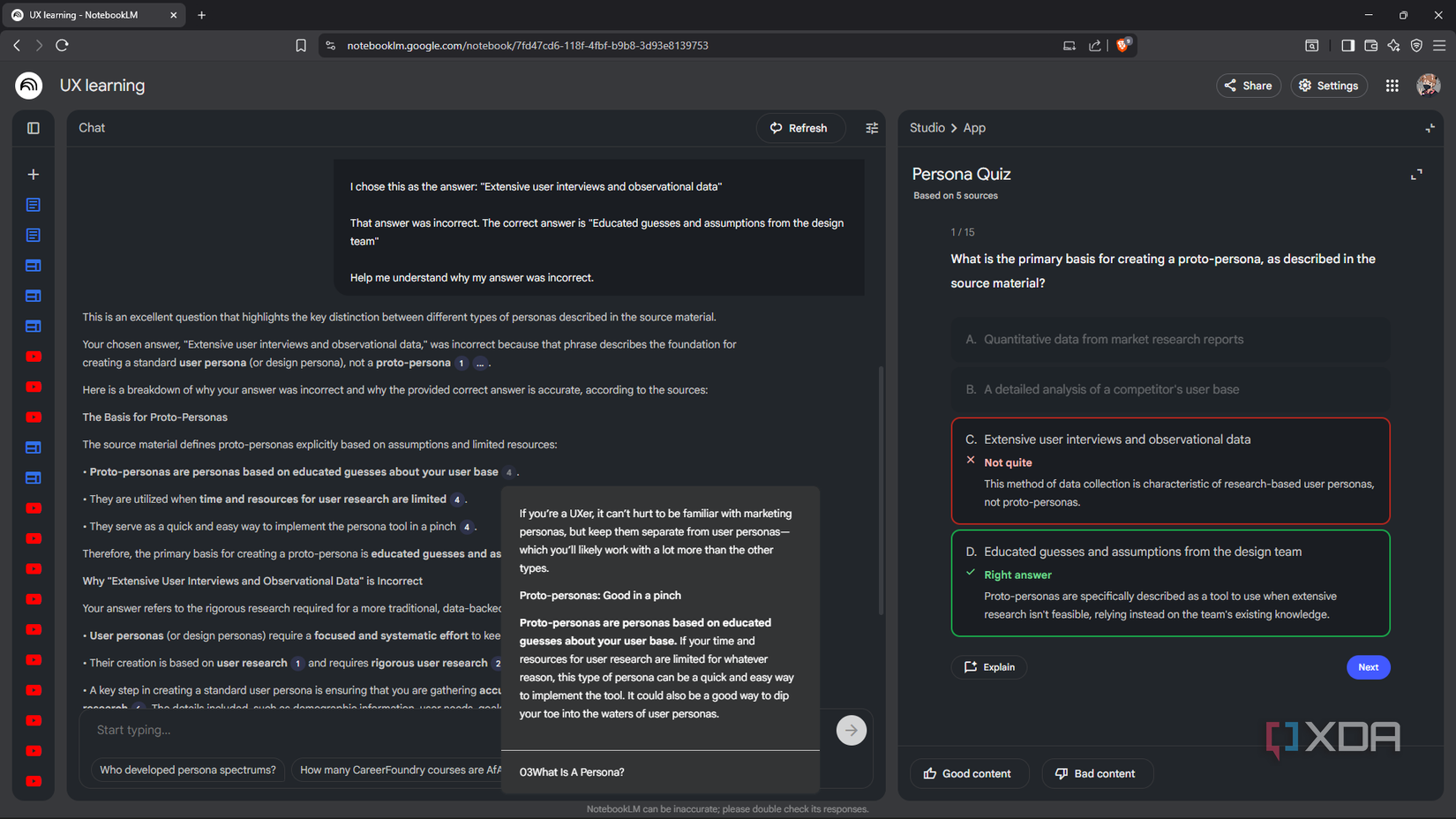The image size is (1456, 819).
Task: Click the Start typing input field
Action: 291,730
